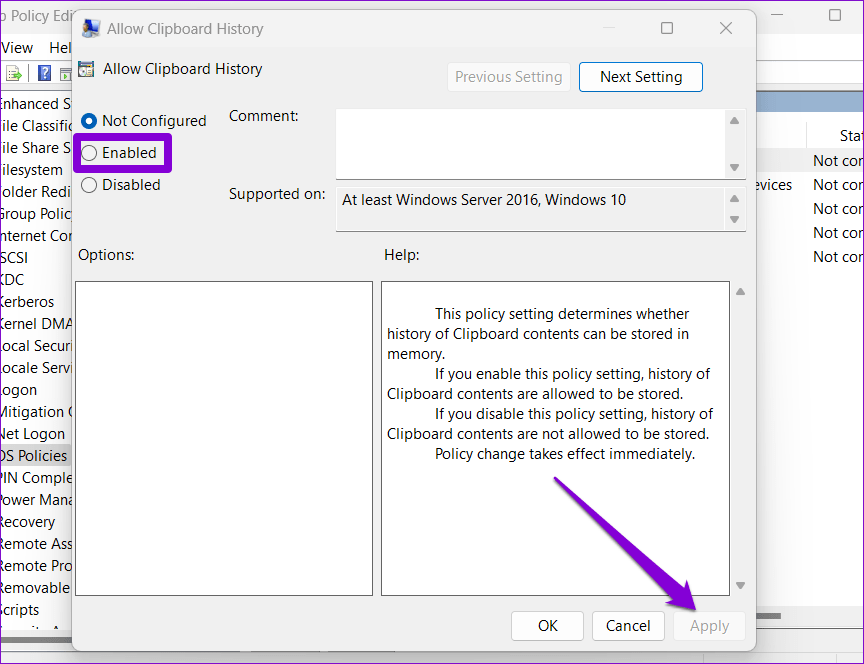Click the Help panel scroll-down arrow
The image size is (864, 664).
click(740, 586)
